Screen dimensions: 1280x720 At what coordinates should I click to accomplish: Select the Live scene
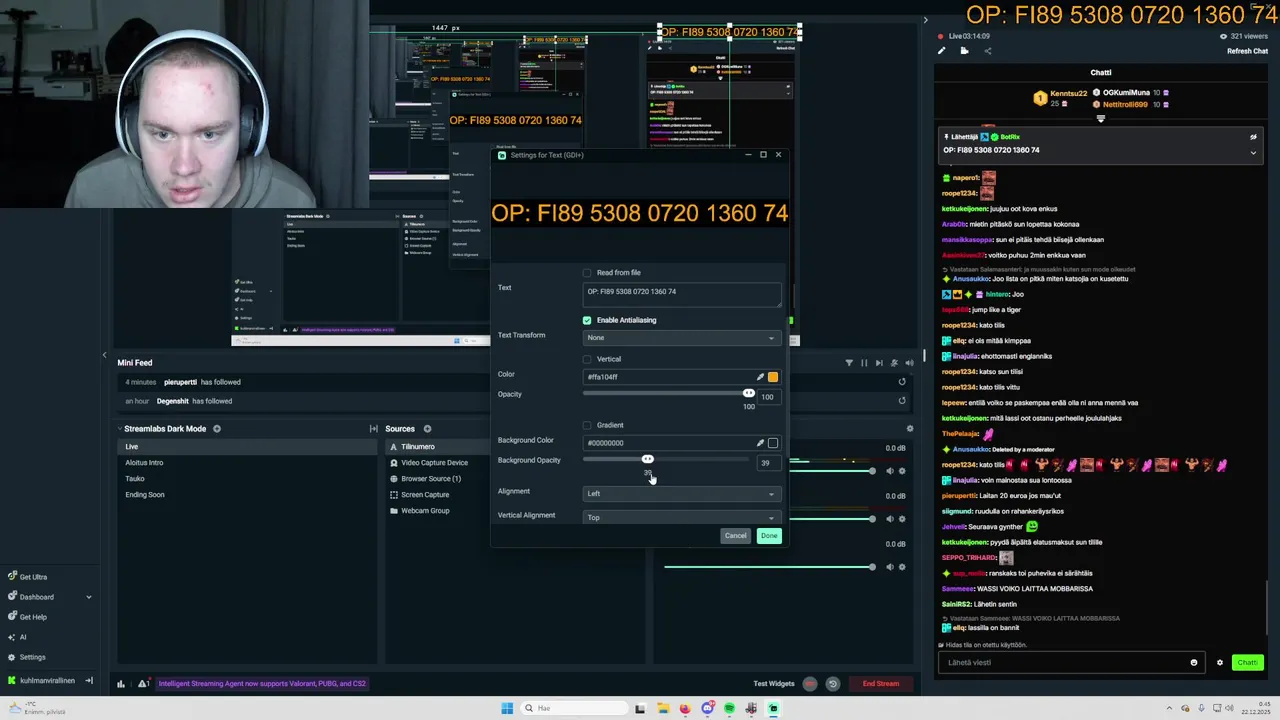246,447
